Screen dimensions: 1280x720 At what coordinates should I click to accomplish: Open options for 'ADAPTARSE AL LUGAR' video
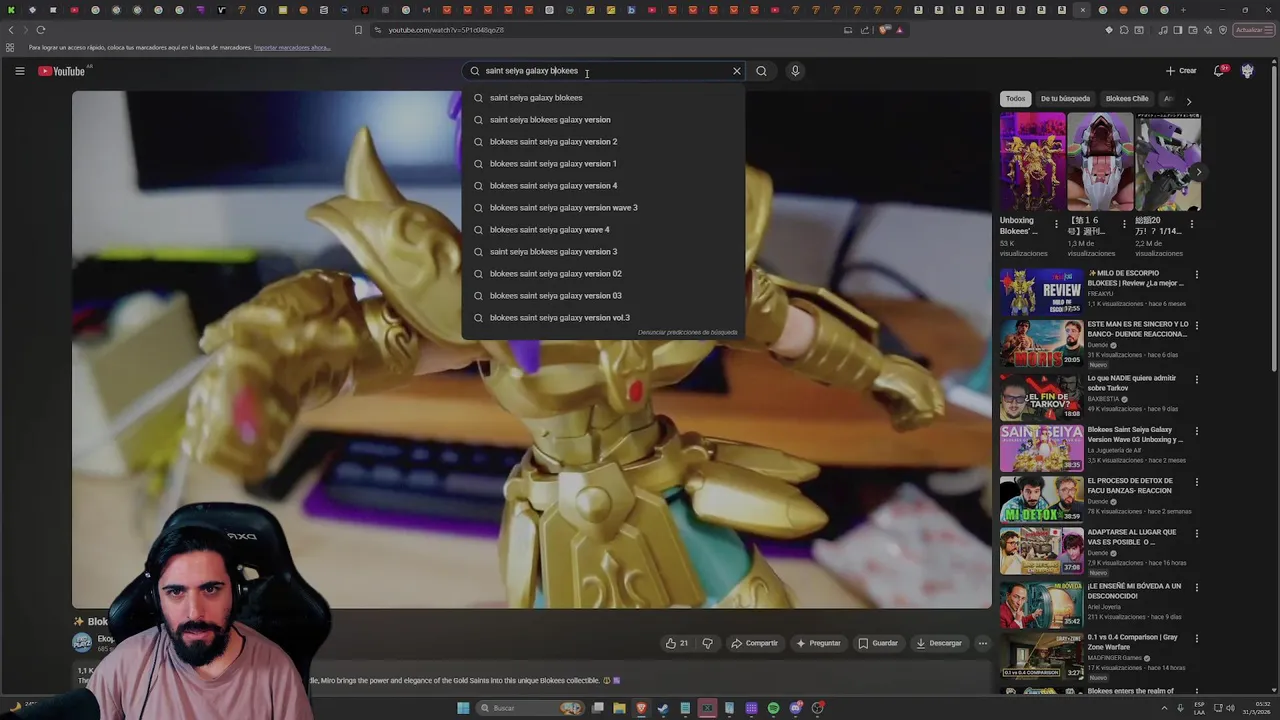tap(1196, 534)
